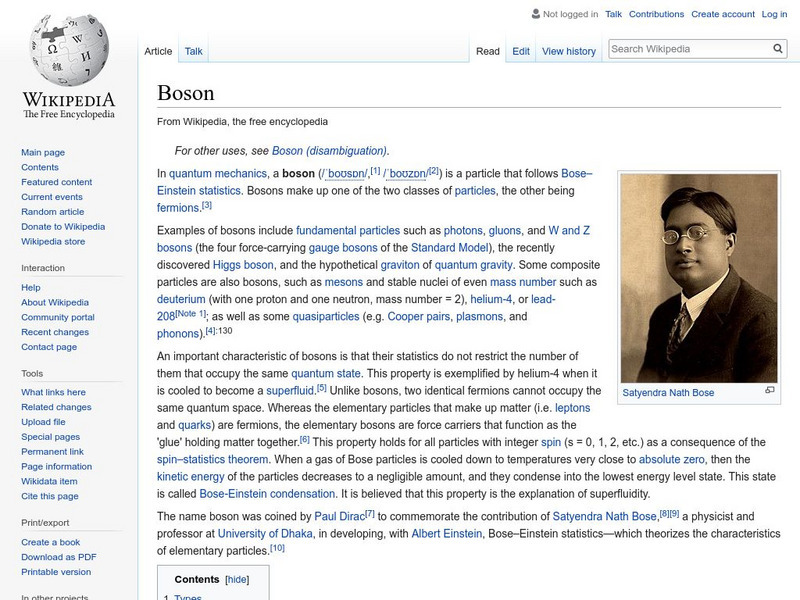The width and height of the screenshot is (800, 600).
Task: Hide the Contents table
Action: [237, 579]
